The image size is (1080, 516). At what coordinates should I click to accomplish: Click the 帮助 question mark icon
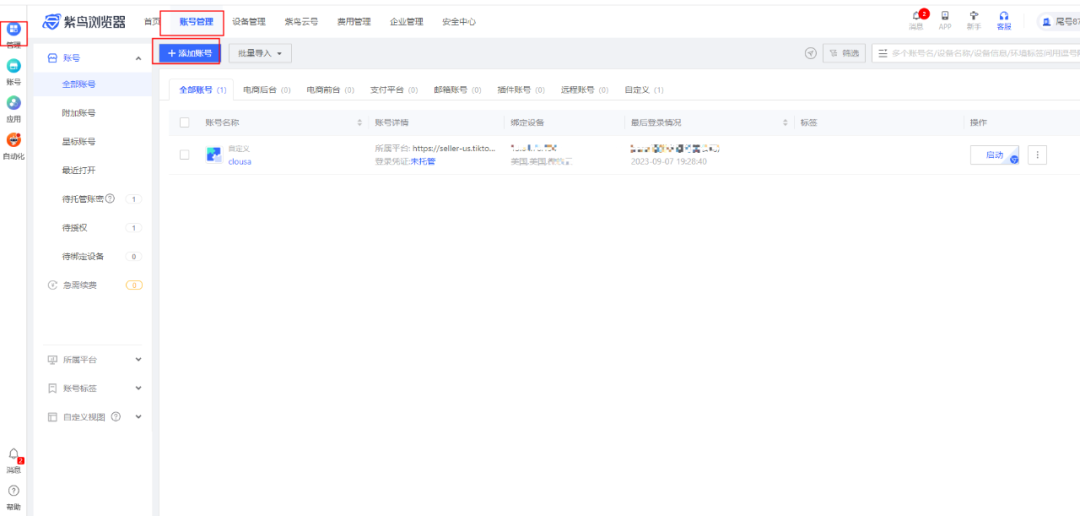click(14, 491)
